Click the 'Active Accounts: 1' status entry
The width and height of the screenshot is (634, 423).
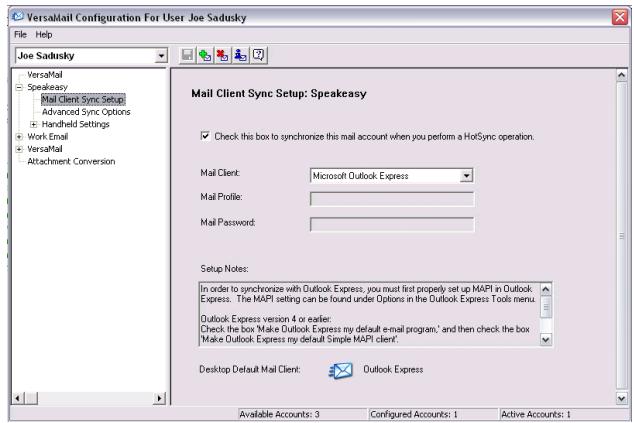pyautogui.click(x=536, y=415)
